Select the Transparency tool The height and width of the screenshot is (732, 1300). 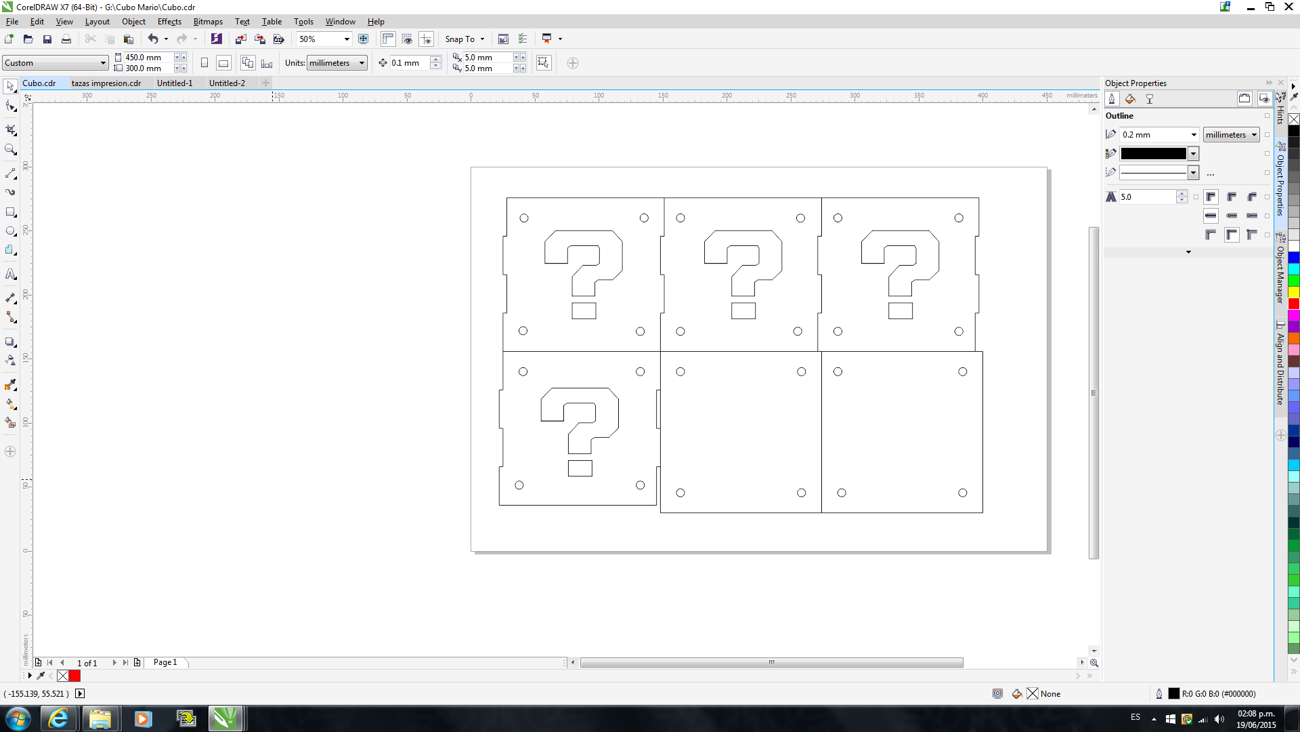coord(11,361)
